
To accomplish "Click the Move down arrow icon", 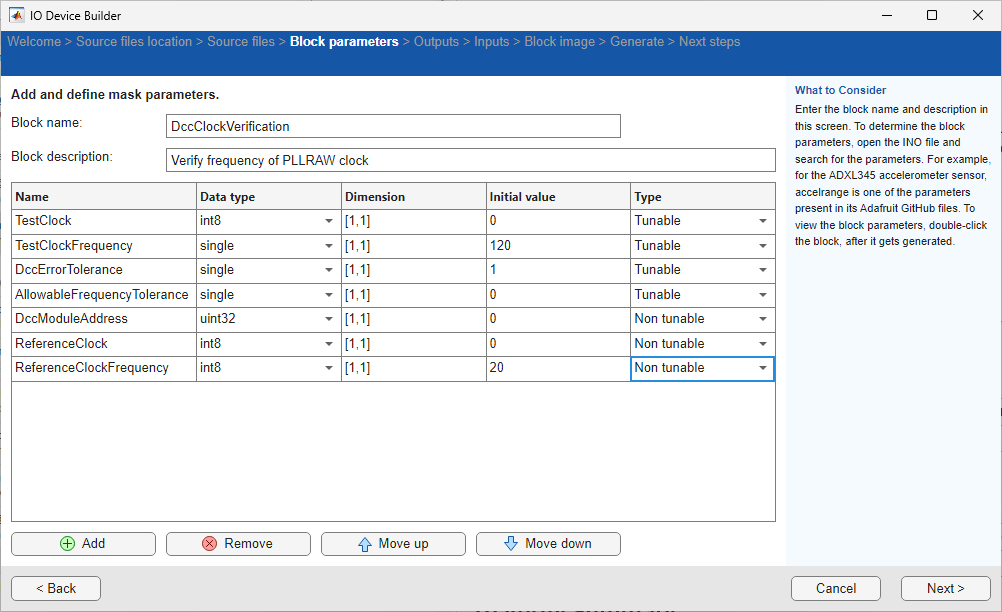I will point(511,544).
